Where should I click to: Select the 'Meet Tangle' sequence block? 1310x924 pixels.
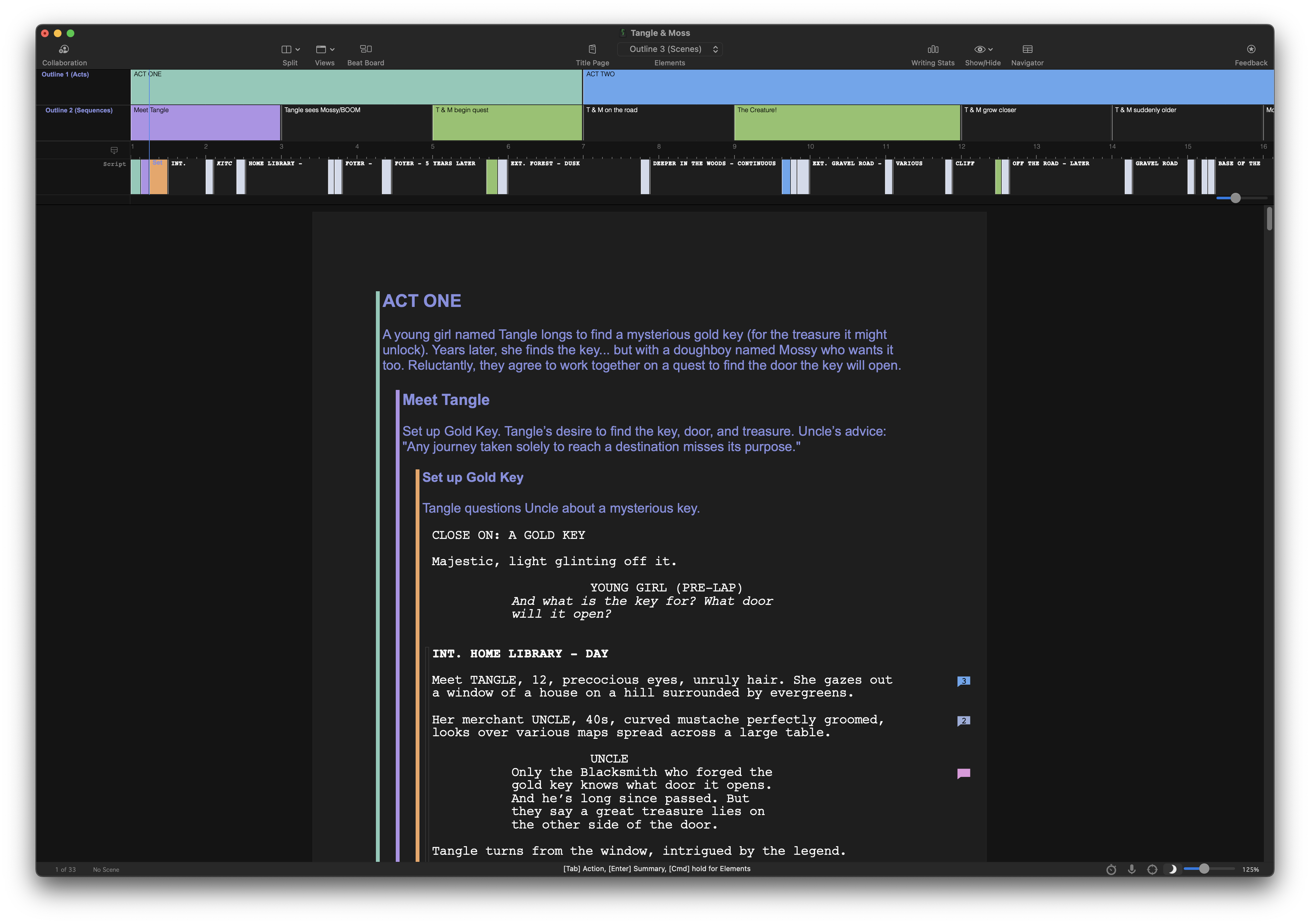click(x=205, y=123)
